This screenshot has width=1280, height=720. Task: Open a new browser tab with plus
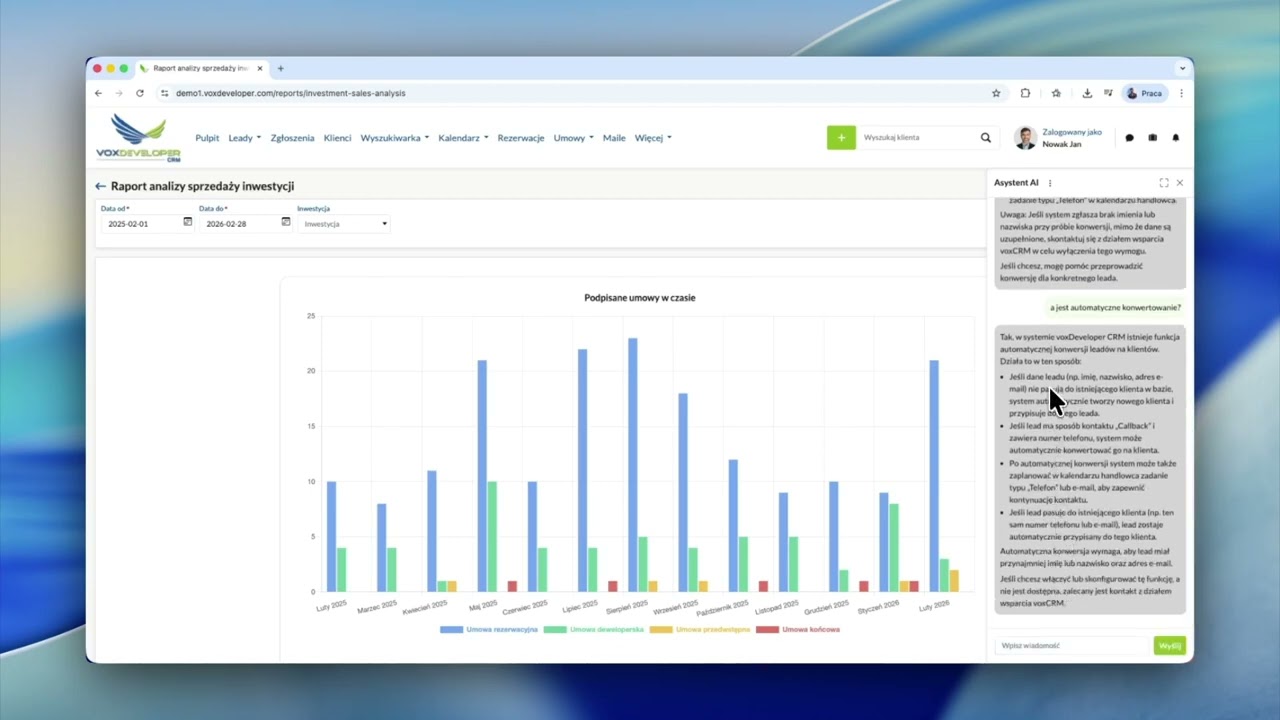point(281,68)
